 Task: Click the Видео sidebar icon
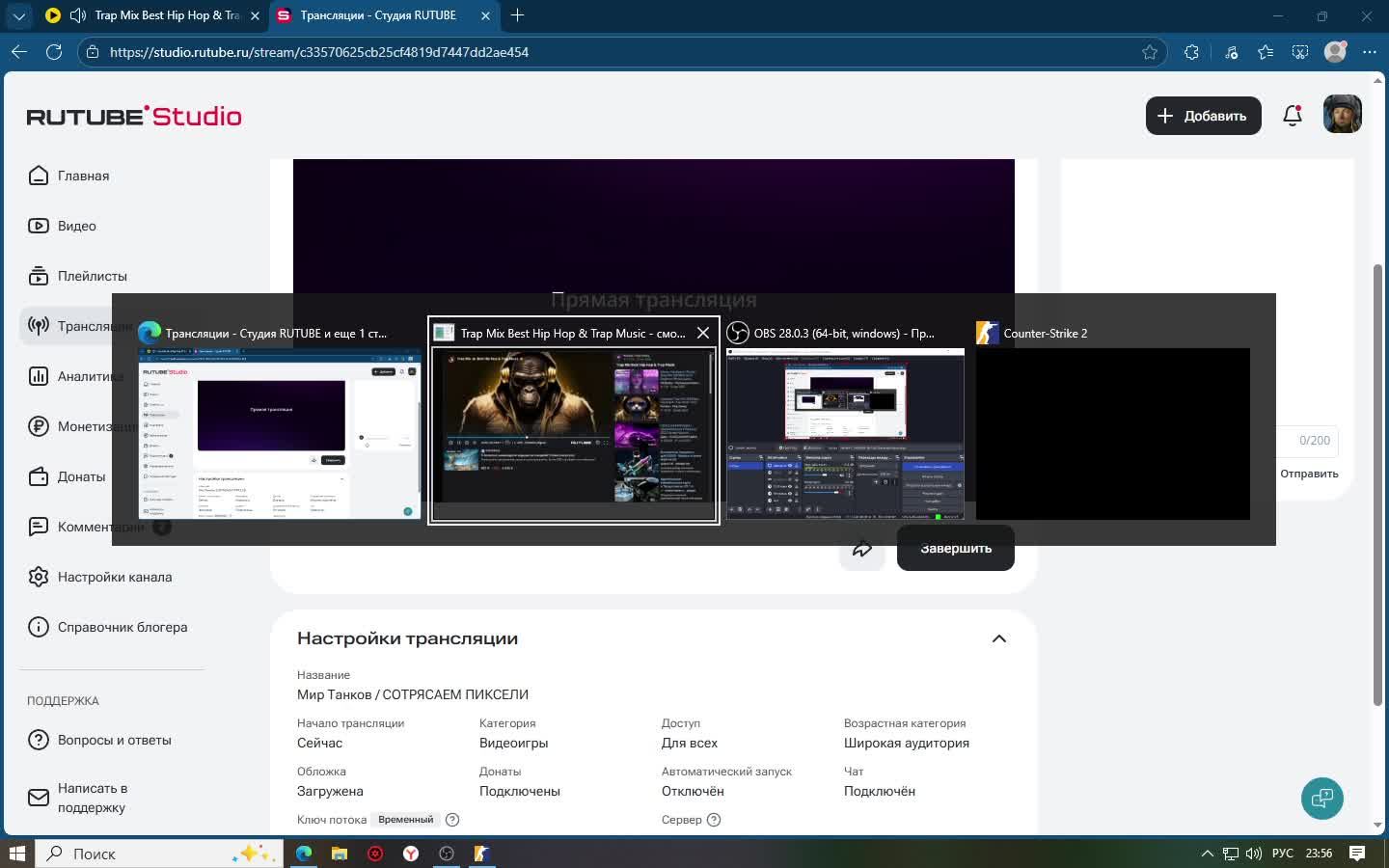click(39, 226)
